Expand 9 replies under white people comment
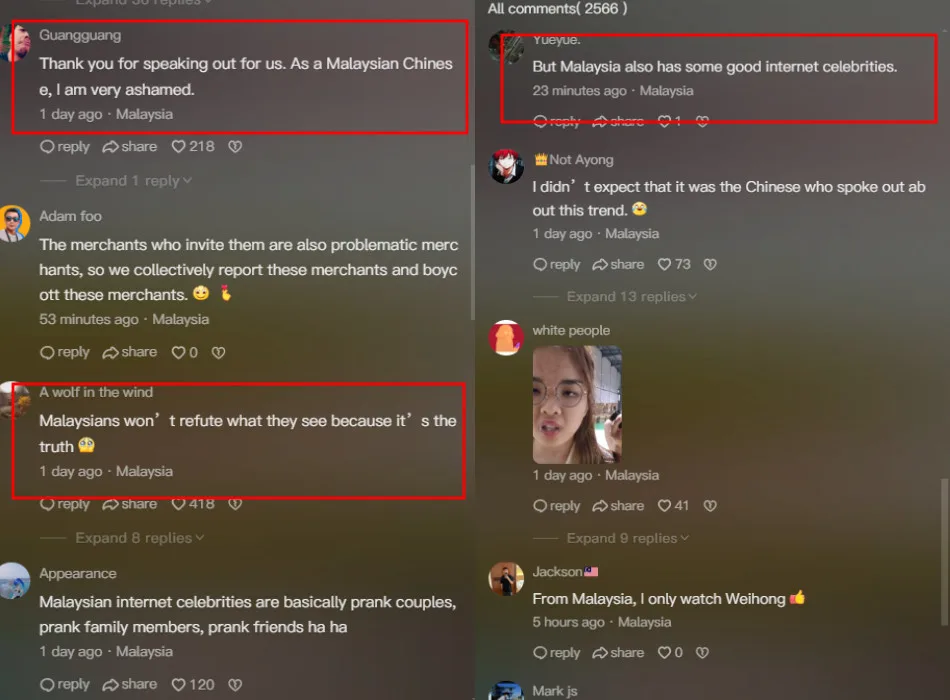 point(628,538)
